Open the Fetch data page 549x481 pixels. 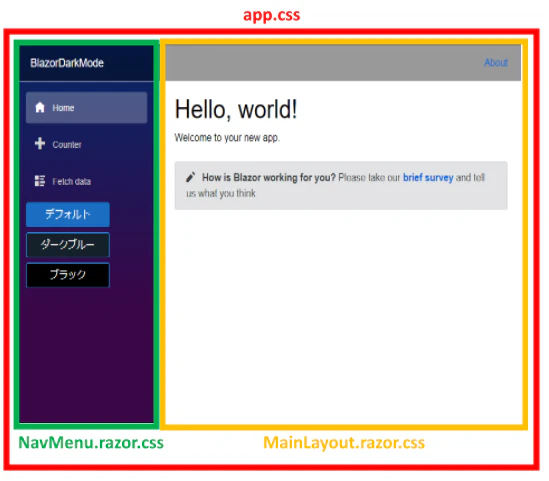pos(86,181)
